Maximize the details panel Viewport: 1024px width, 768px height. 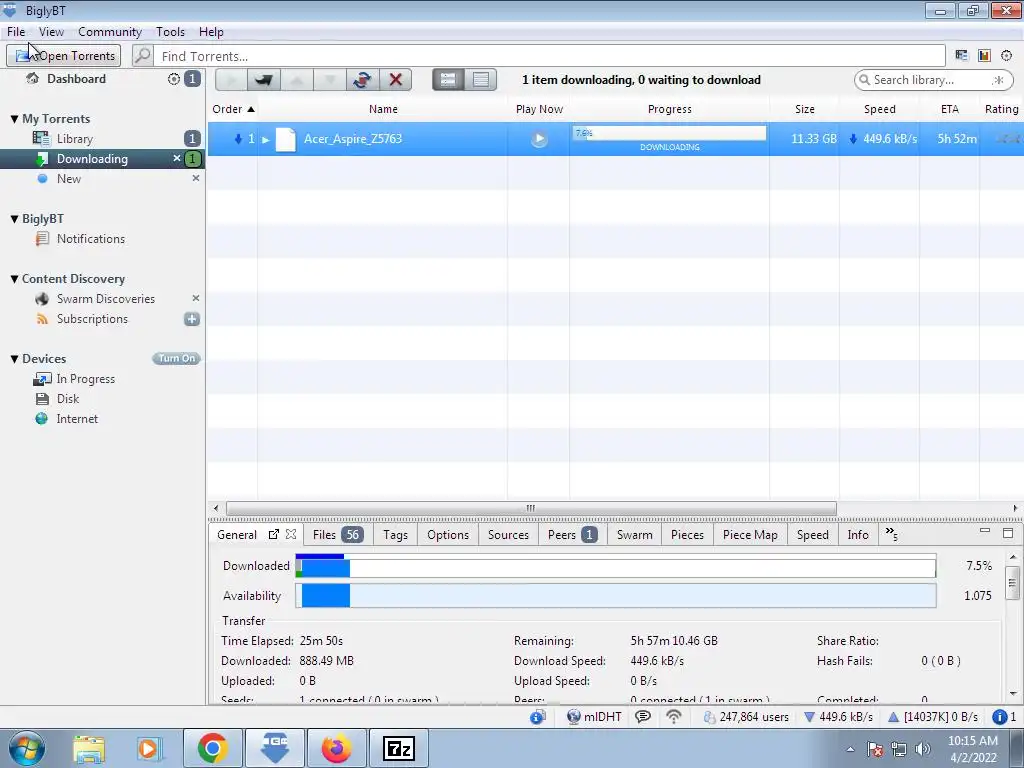[1008, 533]
